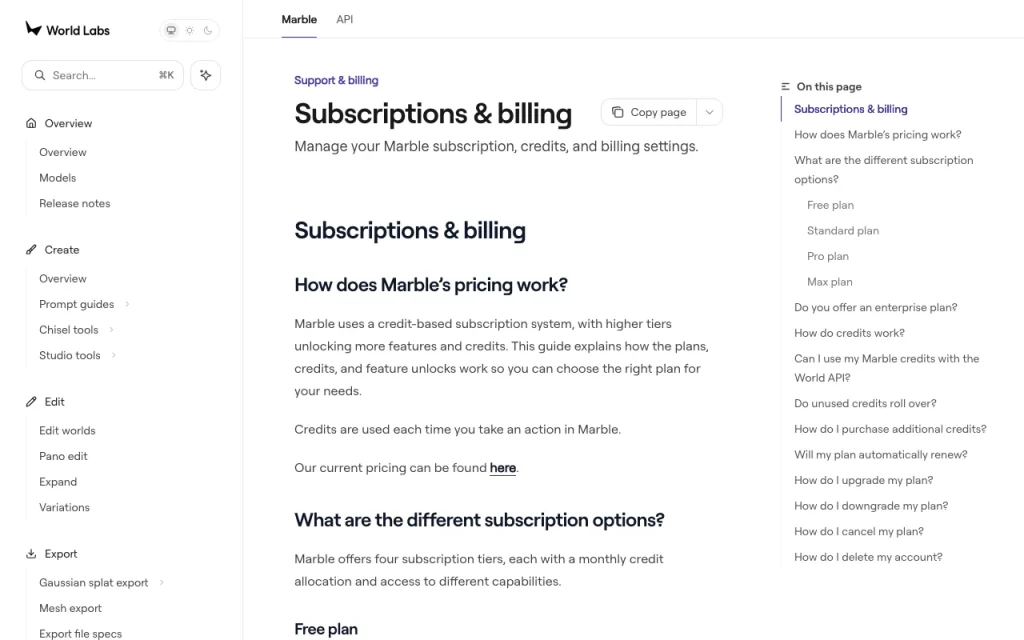Open Release notes in the sidebar
Image resolution: width=1024 pixels, height=640 pixels.
[x=74, y=203]
